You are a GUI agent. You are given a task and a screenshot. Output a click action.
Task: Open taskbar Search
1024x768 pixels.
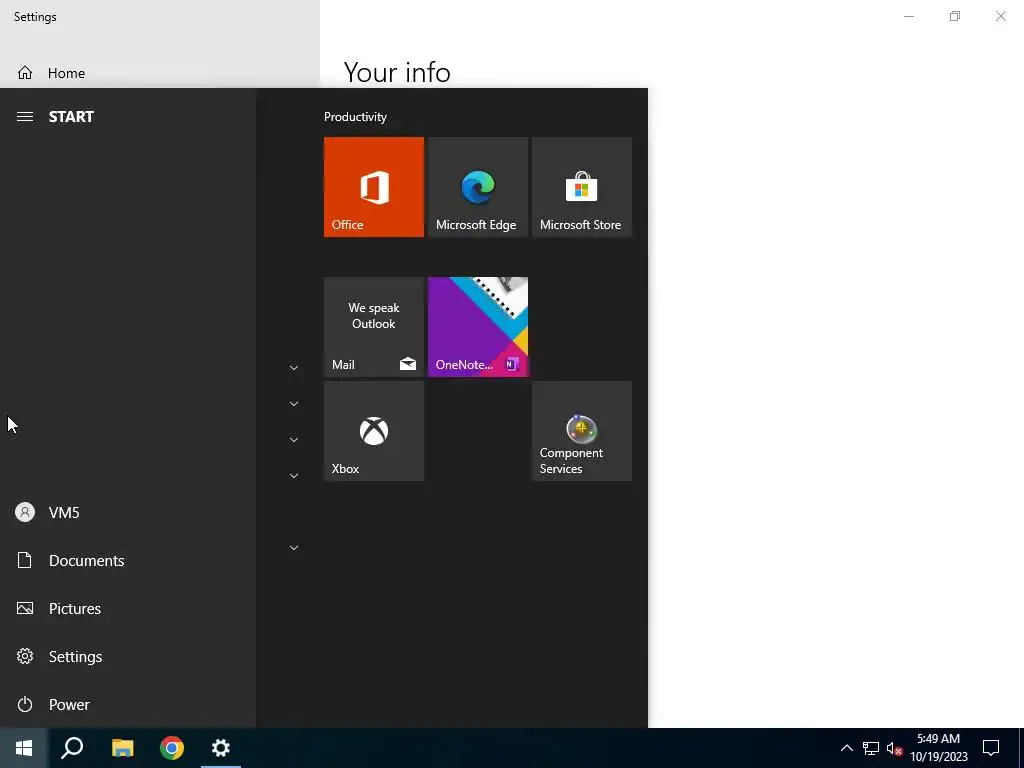coord(72,748)
